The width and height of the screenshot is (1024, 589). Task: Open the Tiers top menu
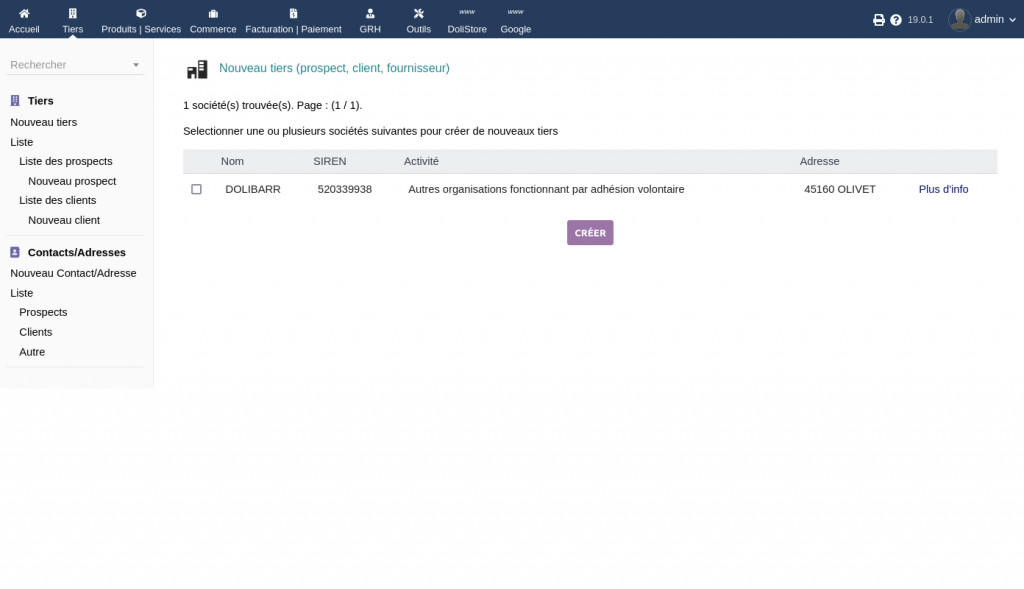[x=72, y=20]
